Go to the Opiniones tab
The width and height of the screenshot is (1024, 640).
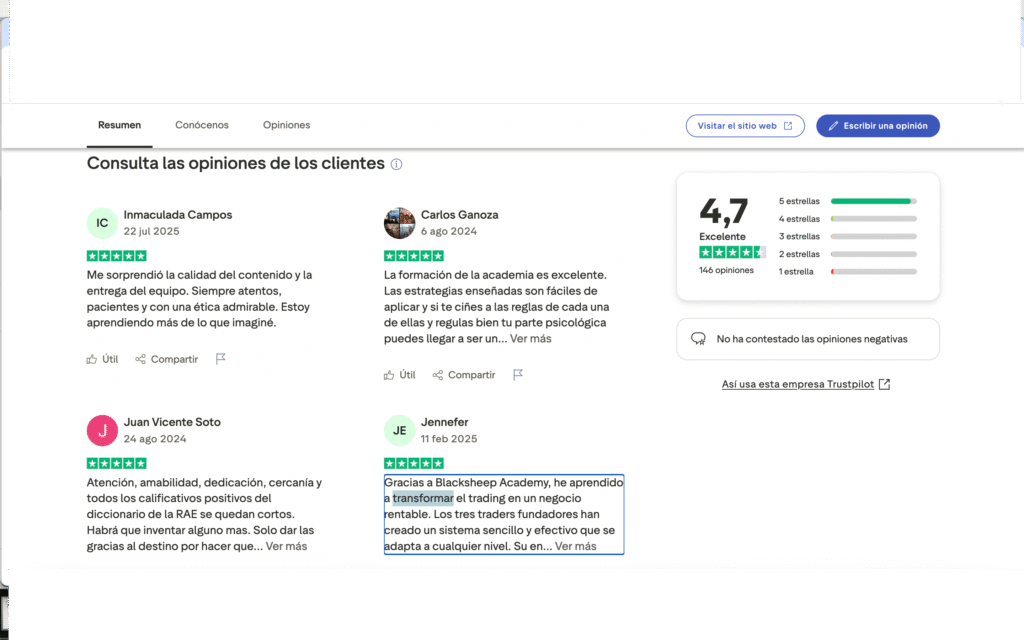tap(286, 125)
